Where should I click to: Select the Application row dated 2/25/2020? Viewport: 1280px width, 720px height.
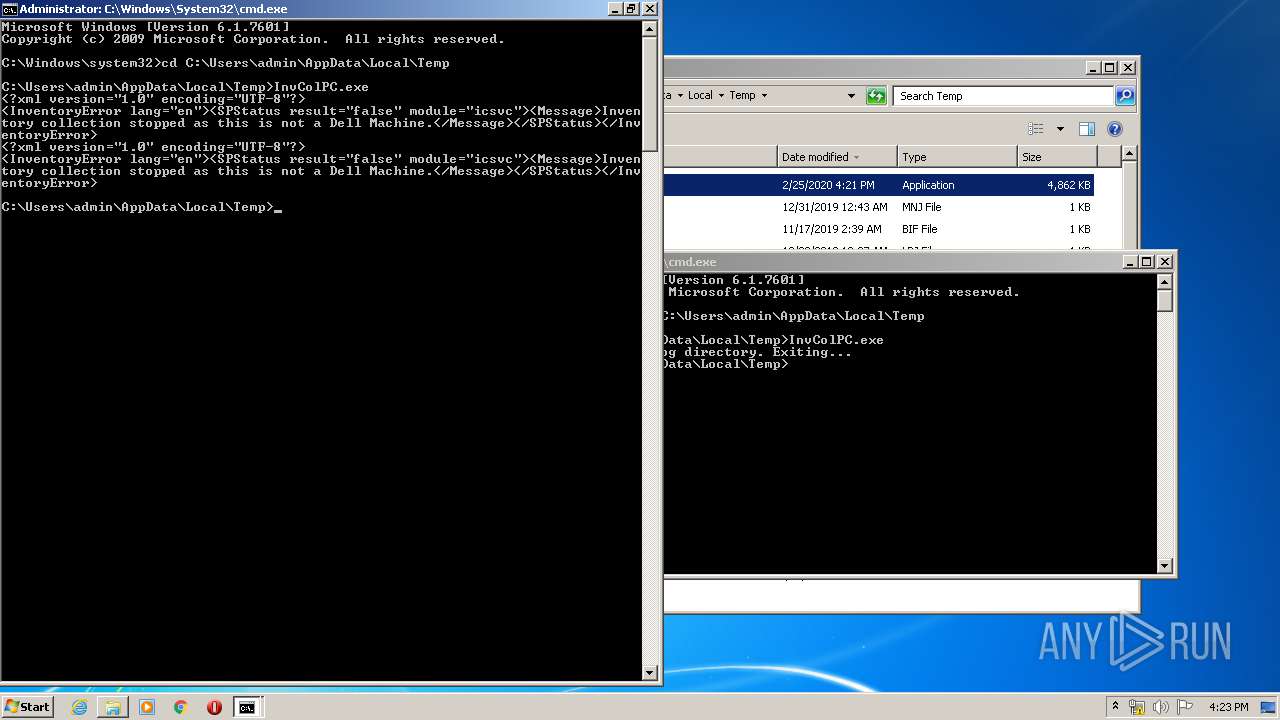[x=879, y=185]
